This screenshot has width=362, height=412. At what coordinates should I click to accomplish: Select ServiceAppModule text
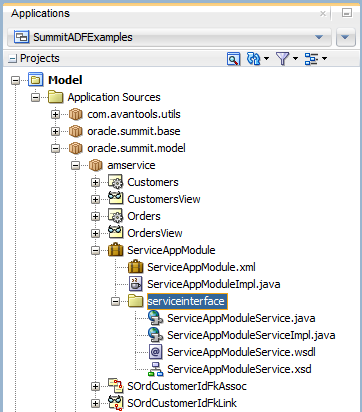(x=171, y=250)
